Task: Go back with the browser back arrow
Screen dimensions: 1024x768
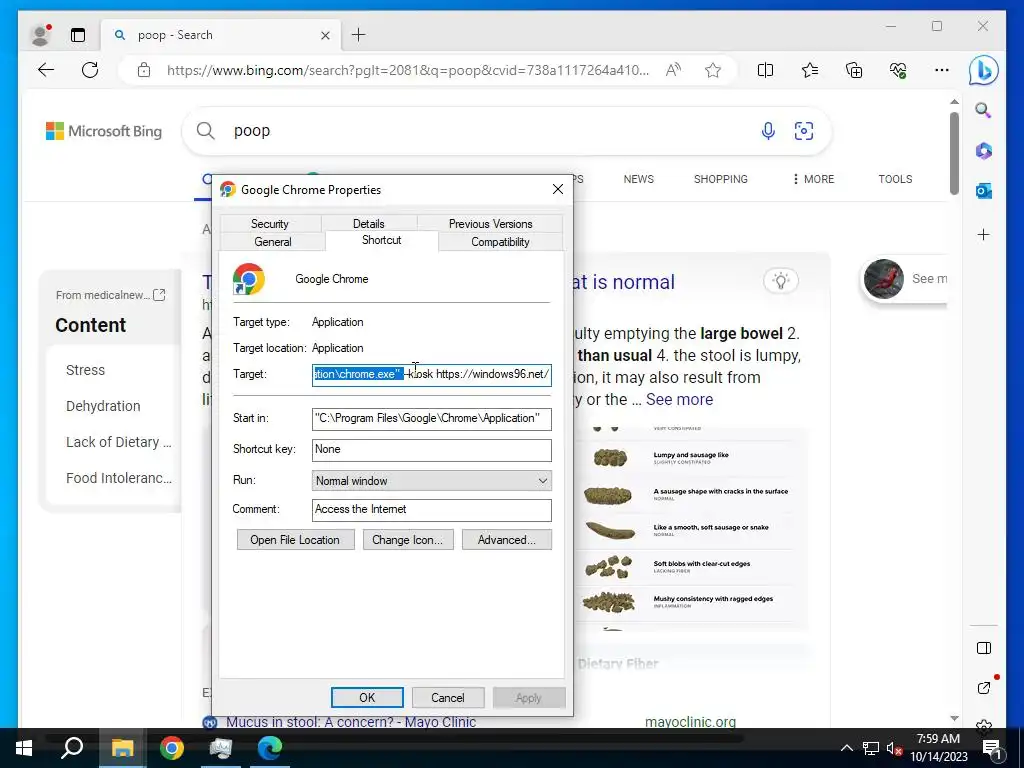Action: pos(46,70)
